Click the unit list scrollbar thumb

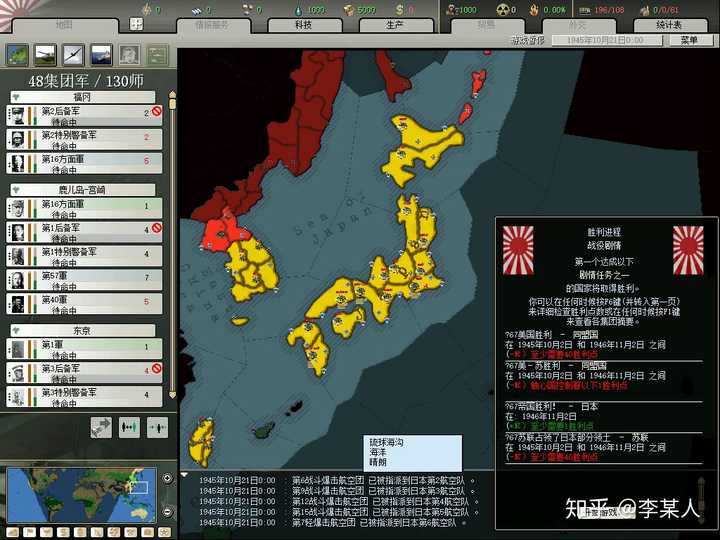[x=173, y=104]
